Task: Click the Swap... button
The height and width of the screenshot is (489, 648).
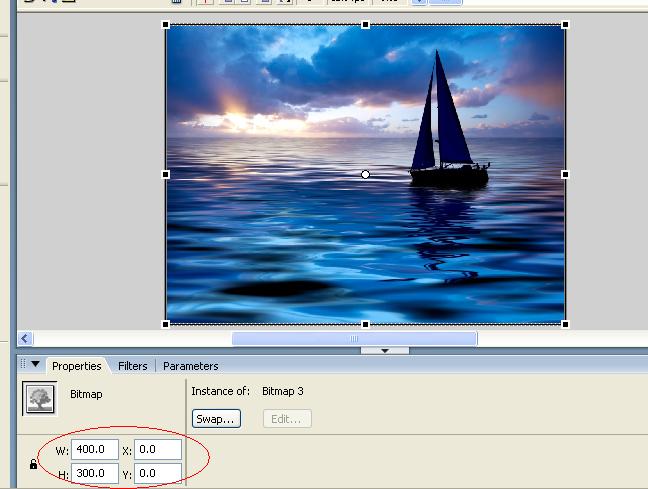Action: pos(216,419)
